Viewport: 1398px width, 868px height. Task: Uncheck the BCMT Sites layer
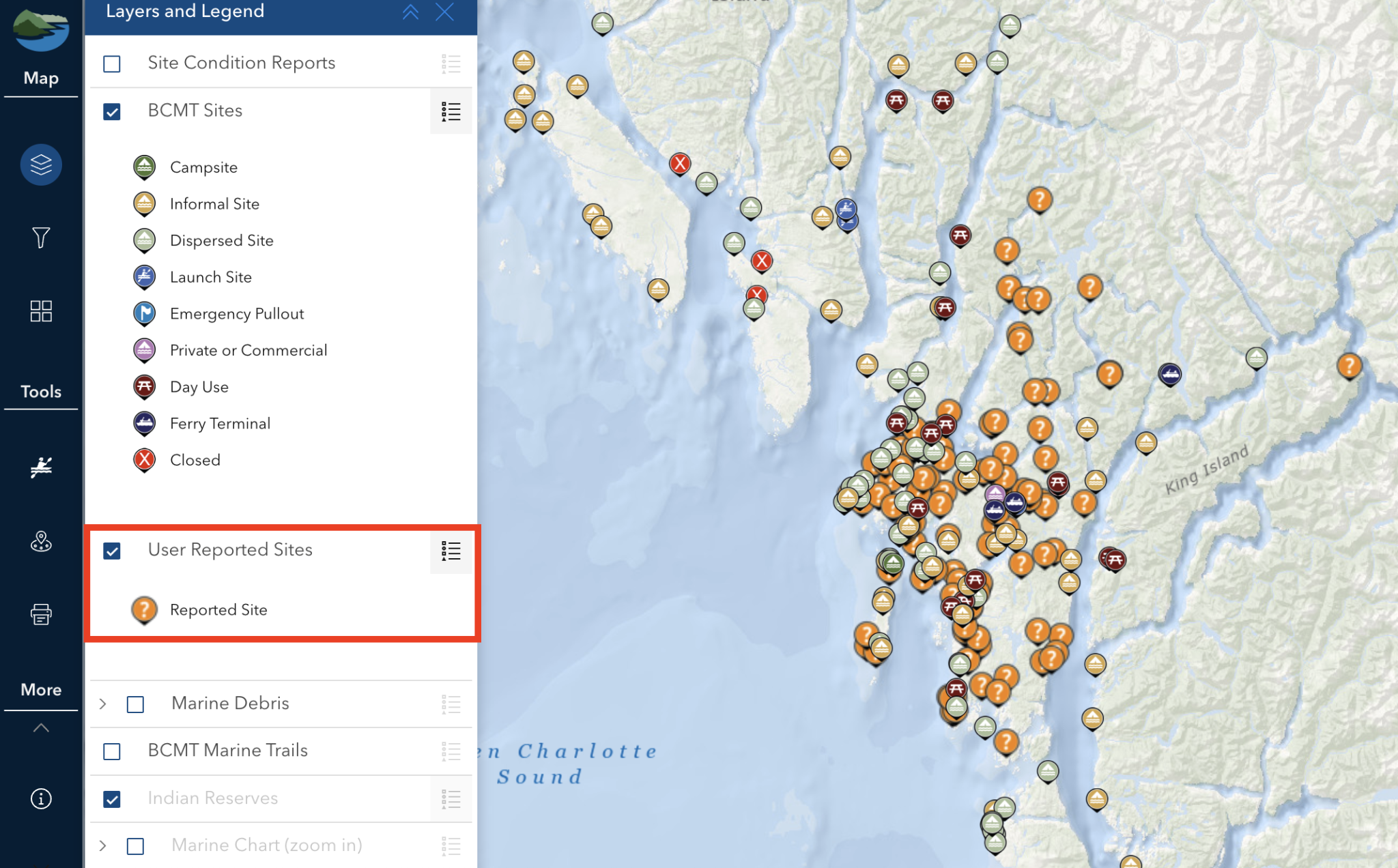112,111
